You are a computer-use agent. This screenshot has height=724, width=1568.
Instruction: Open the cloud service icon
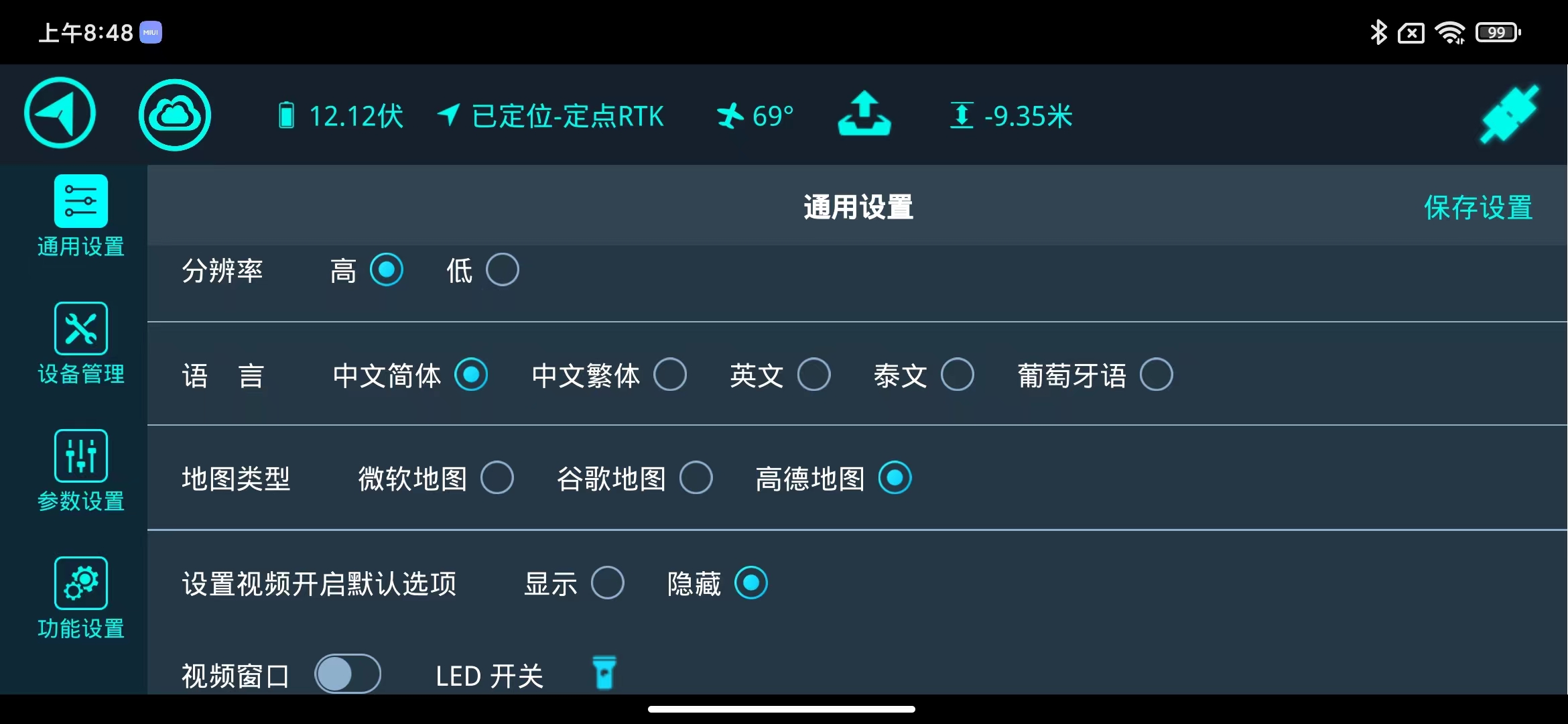(x=175, y=115)
